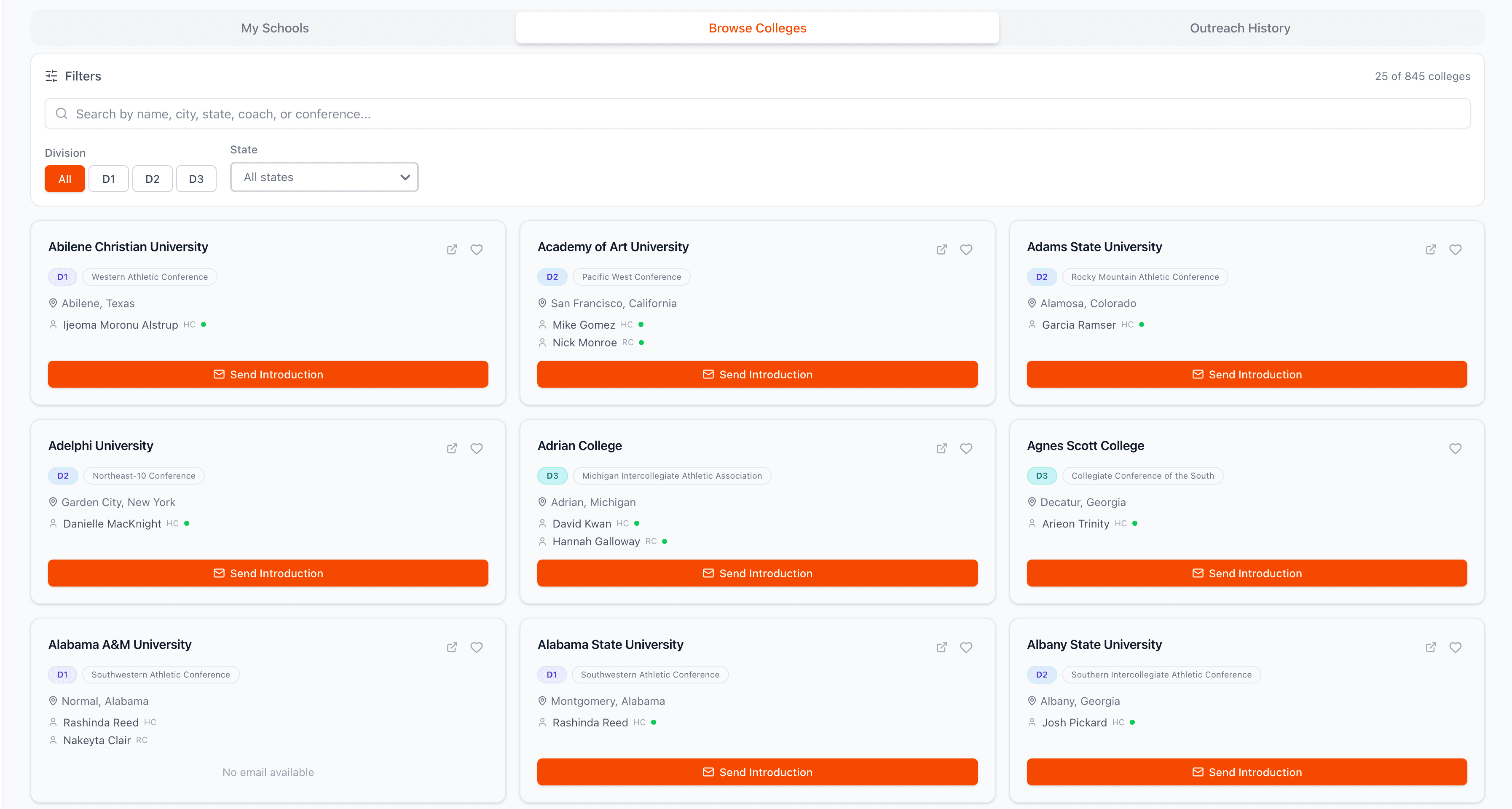This screenshot has width=1512, height=809.
Task: Click person icon beside Garcia Ramser
Action: [1032, 325]
